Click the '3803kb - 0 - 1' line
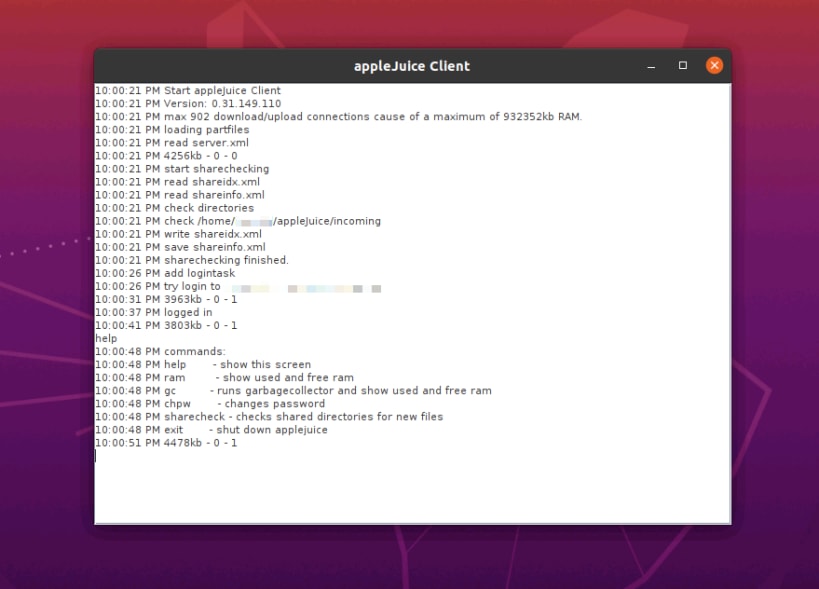Viewport: 819px width, 589px height. tap(166, 325)
